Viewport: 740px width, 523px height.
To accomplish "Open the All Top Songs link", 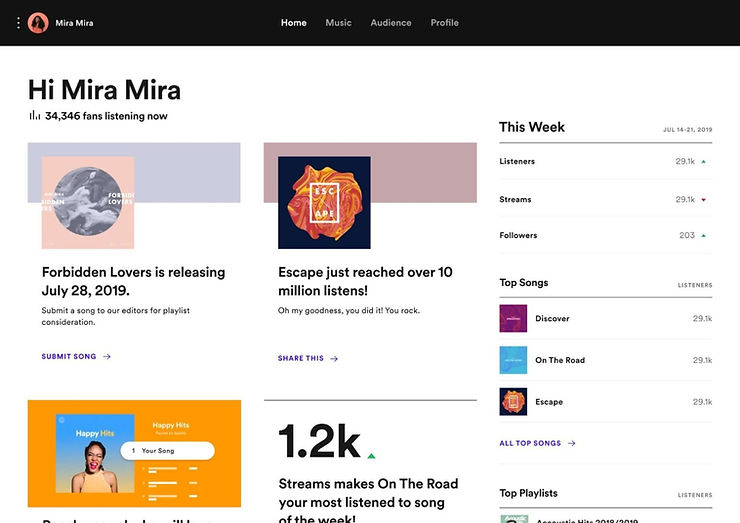I will coord(530,443).
